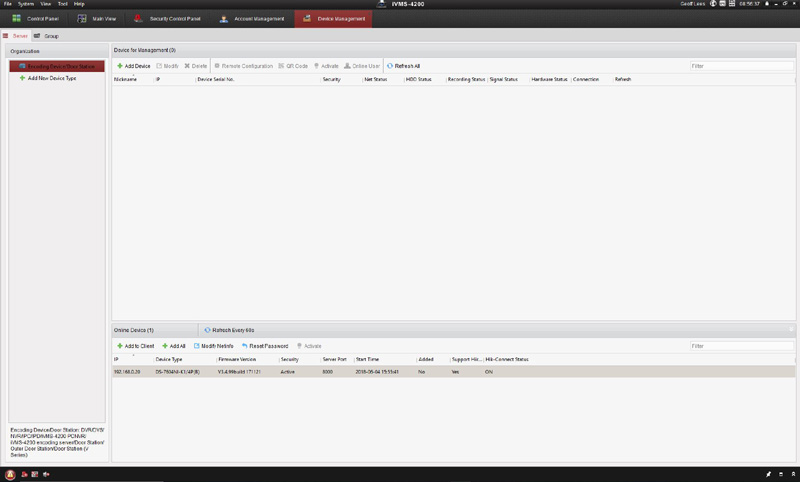This screenshot has height=482, width=800.
Task: Click Refresh All in device toolbar
Action: 404,66
